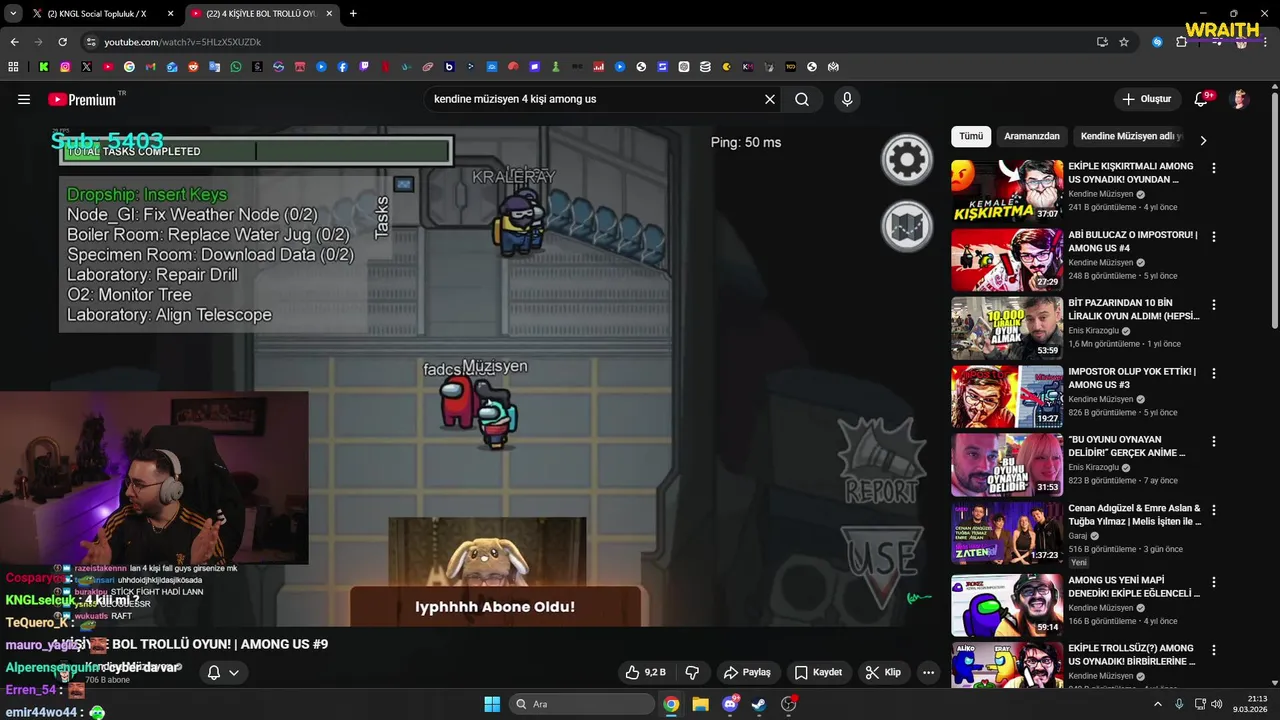This screenshot has width=1280, height=720.
Task: Open the Chrome extensions puzzle icon
Action: tap(1181, 42)
